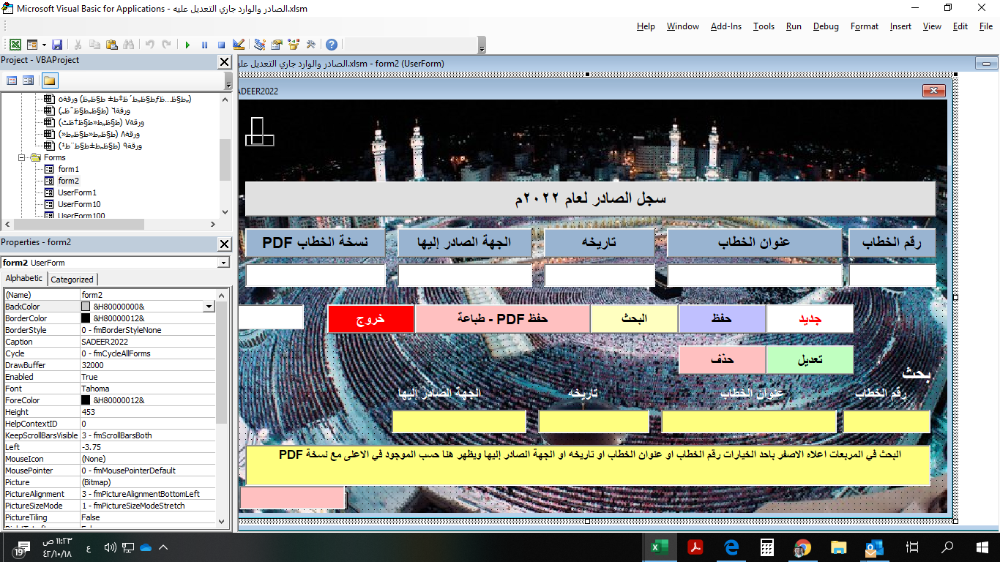Open Properties Window toolbar icon
The width and height of the screenshot is (1000, 562).
tap(277, 45)
